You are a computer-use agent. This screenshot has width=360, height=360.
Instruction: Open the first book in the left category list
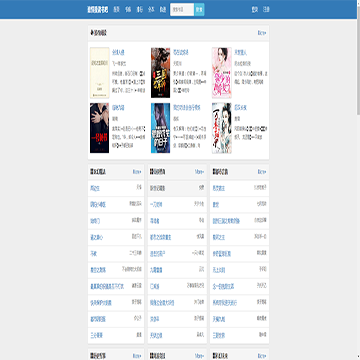(95, 189)
